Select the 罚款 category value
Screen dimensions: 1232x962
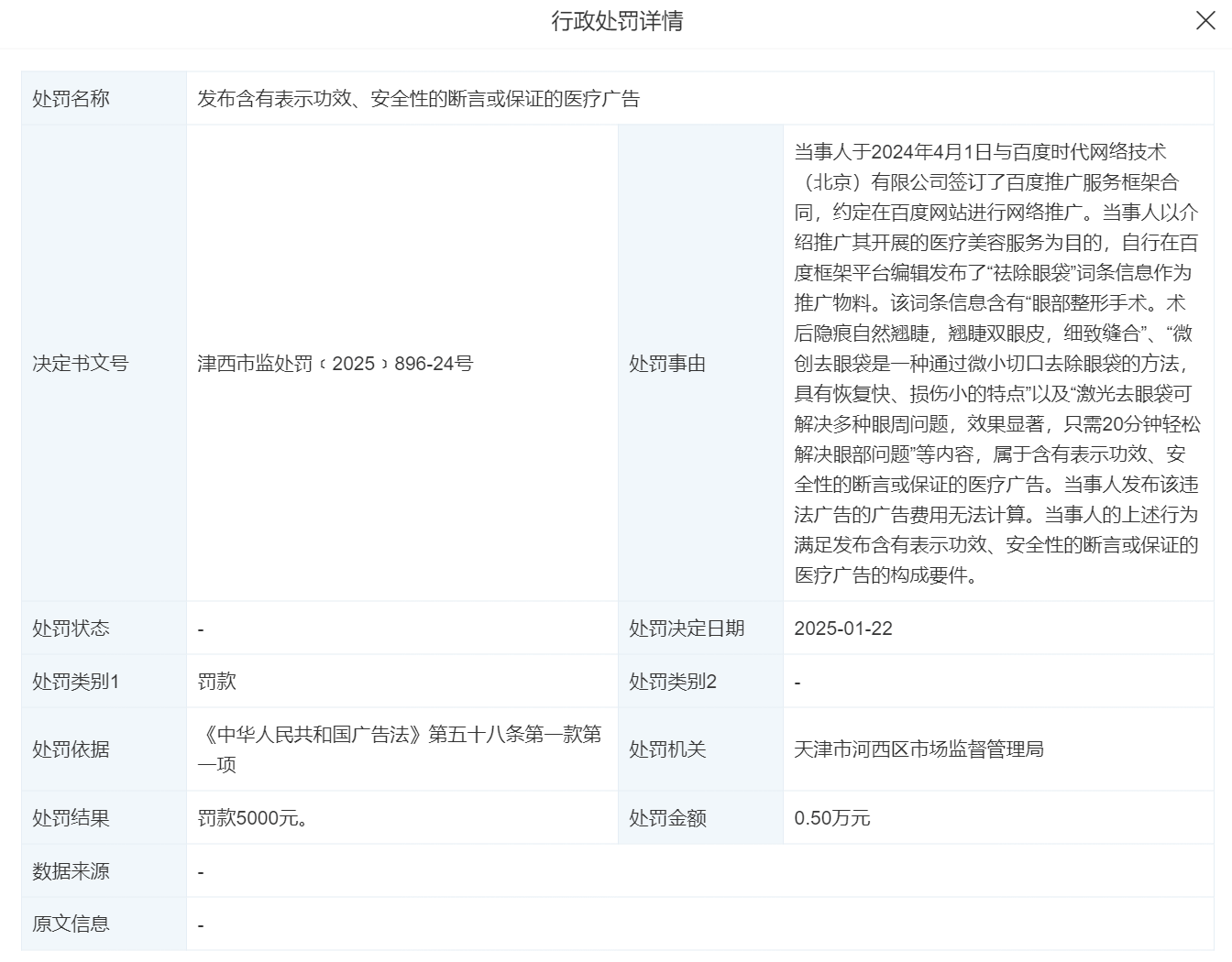pos(216,682)
